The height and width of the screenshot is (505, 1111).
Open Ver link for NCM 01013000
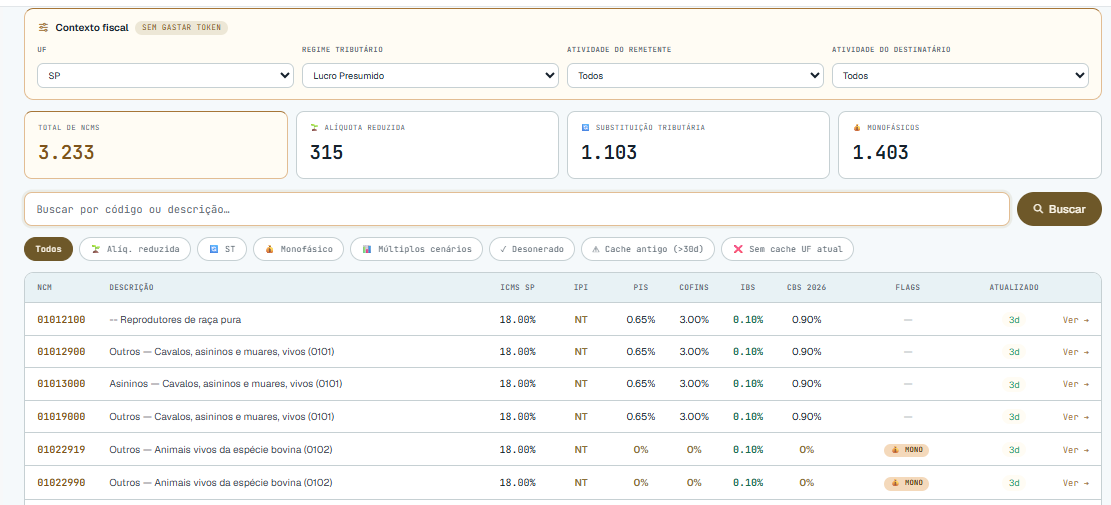(x=1076, y=384)
